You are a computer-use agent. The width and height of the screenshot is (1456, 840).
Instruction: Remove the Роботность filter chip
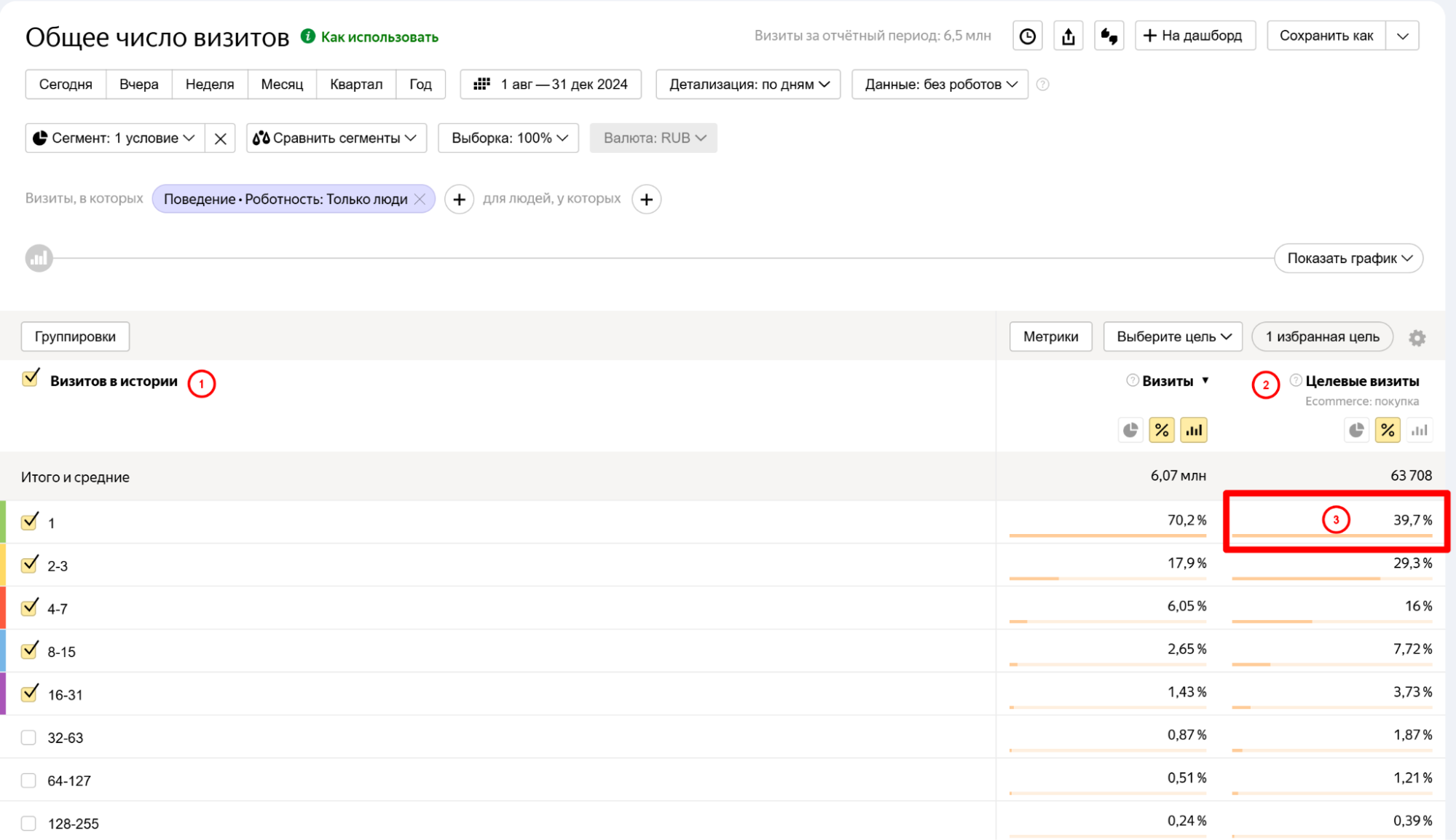(420, 199)
